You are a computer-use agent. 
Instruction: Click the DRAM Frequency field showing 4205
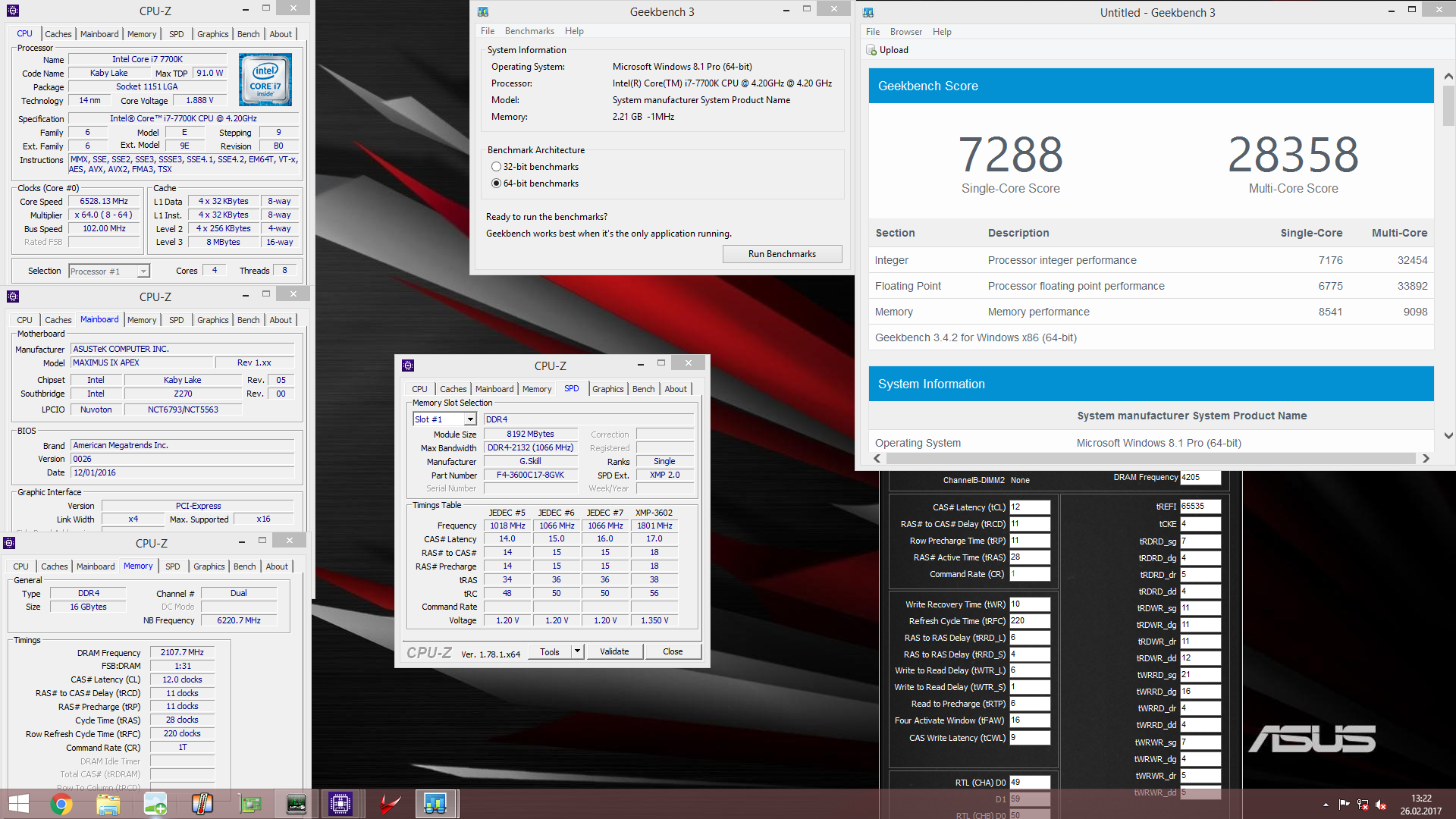1200,478
